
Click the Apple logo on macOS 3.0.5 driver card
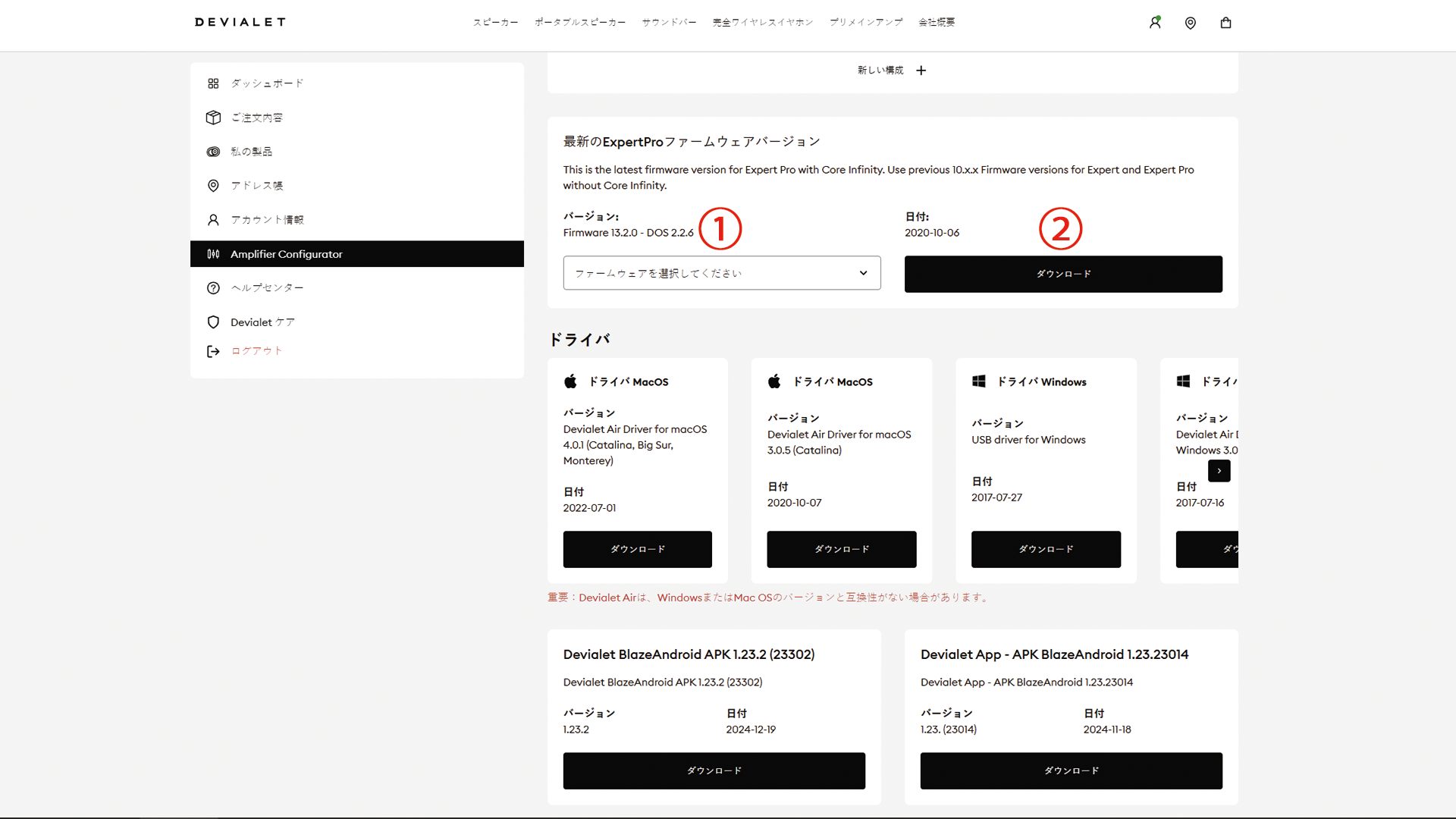[x=774, y=381]
